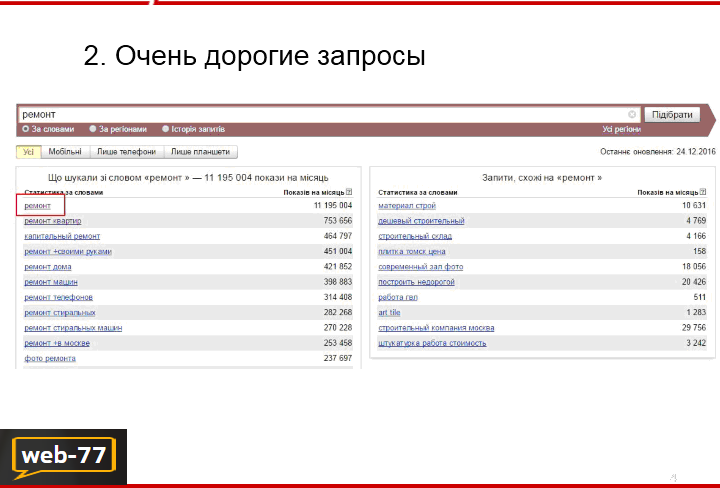720x488 pixels.
Task: Click the 'Останнє оновлення: 24.12.2016' text
Action: click(x=658, y=151)
